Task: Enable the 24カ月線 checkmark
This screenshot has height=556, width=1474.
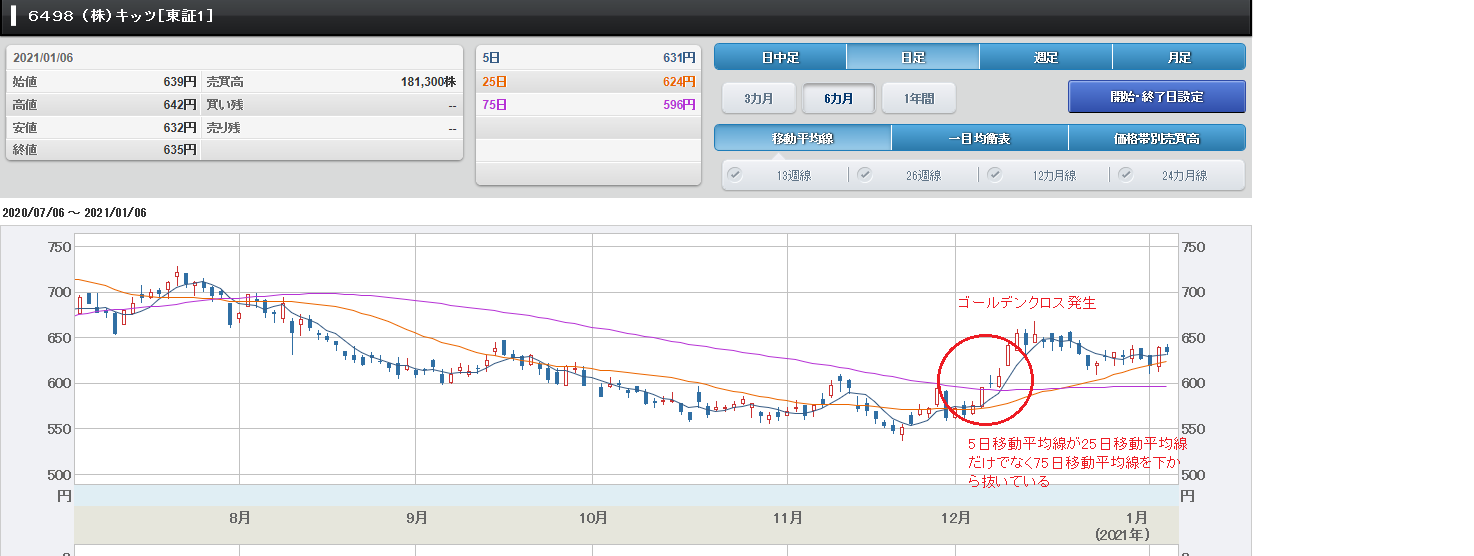Action: pos(1125,174)
